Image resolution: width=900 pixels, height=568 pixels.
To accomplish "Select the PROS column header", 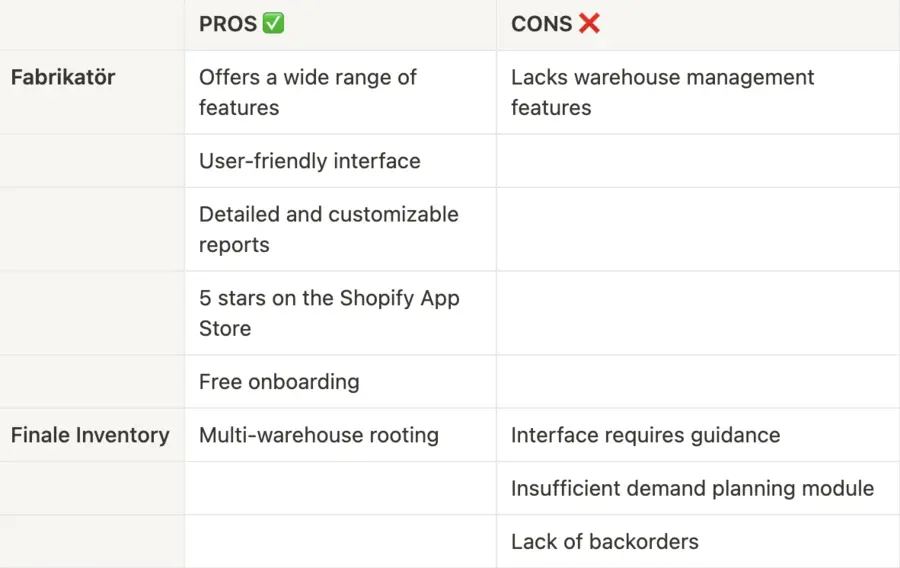I will 340,25.
